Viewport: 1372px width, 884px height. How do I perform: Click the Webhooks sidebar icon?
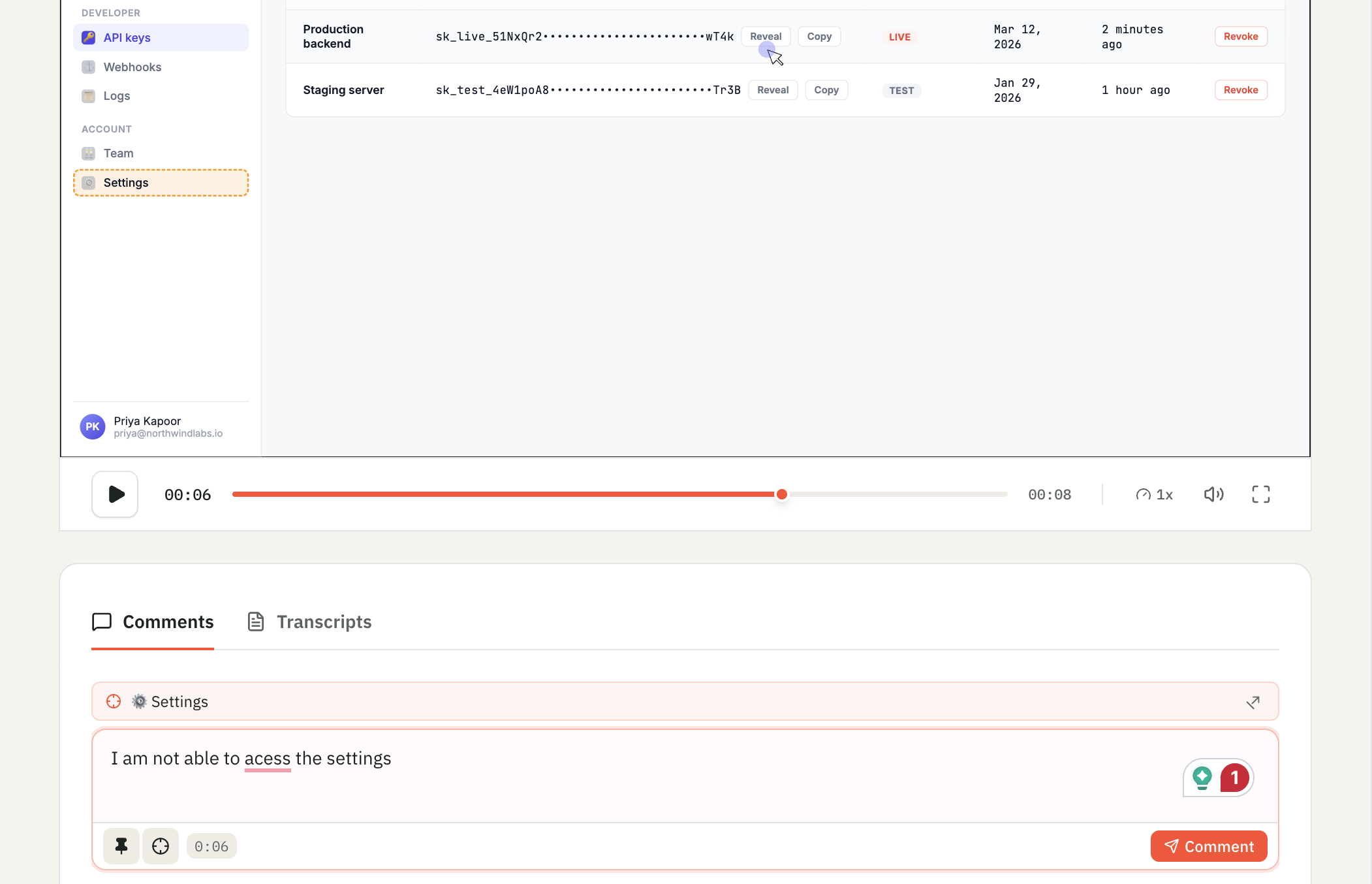point(88,67)
